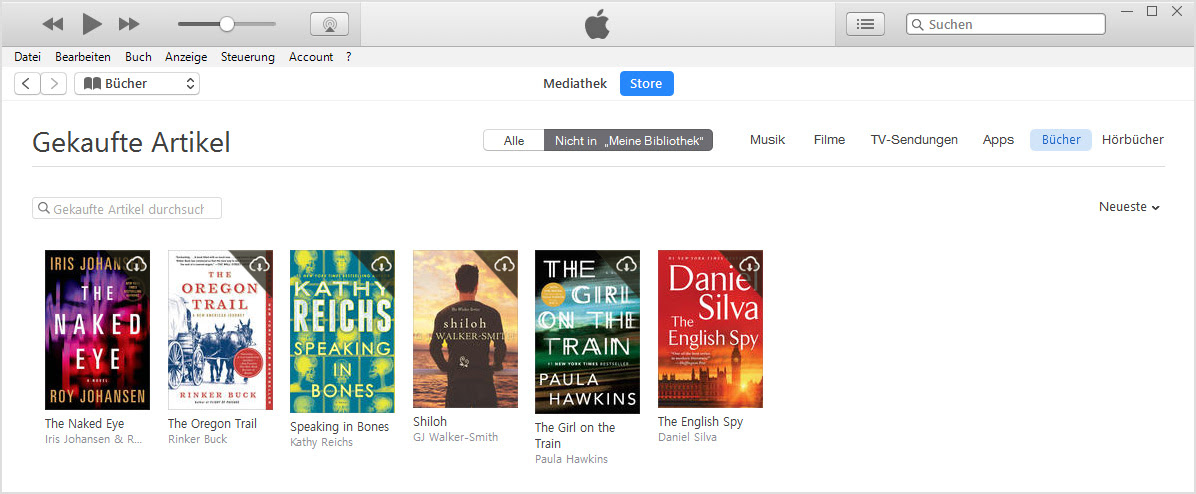The image size is (1196, 494).
Task: Maximize the iTunes window
Action: tap(1152, 11)
